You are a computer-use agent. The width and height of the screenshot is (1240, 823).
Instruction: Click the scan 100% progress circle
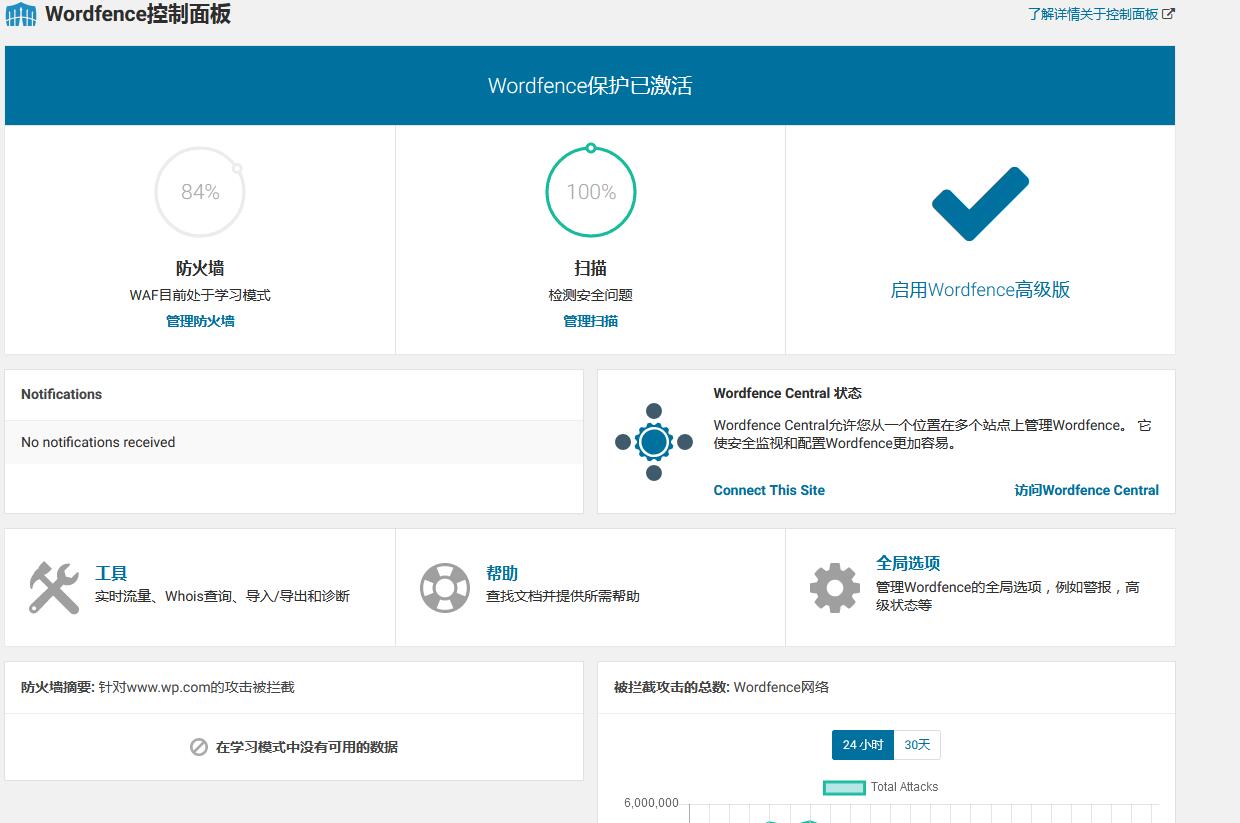pyautogui.click(x=591, y=191)
